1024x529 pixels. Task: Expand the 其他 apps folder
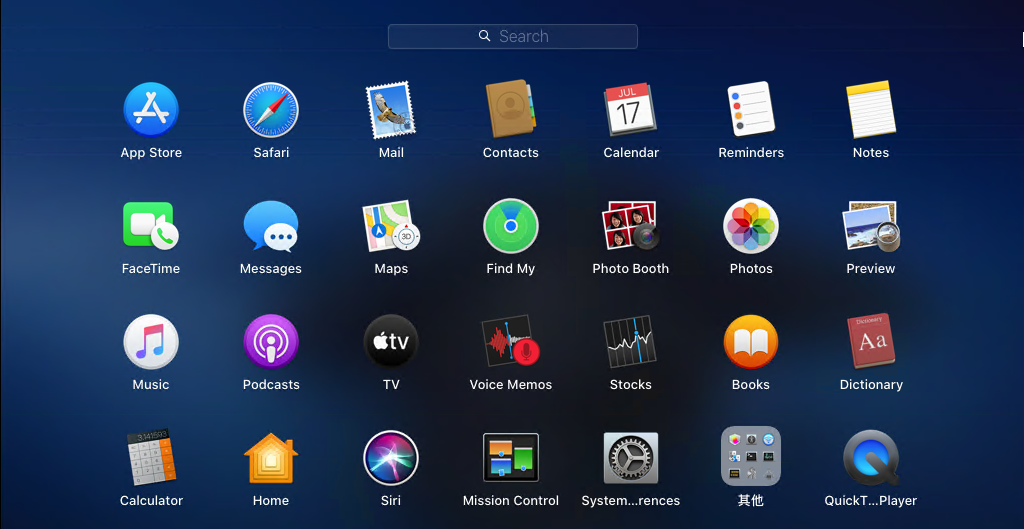tap(751, 457)
